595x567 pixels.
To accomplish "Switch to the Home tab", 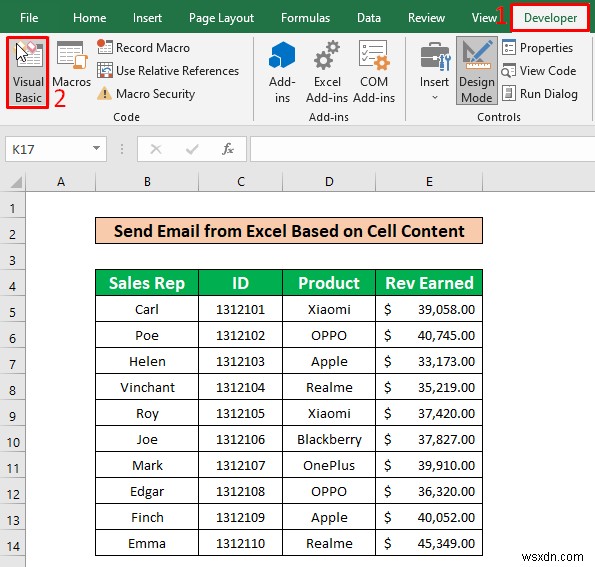I will [x=90, y=18].
